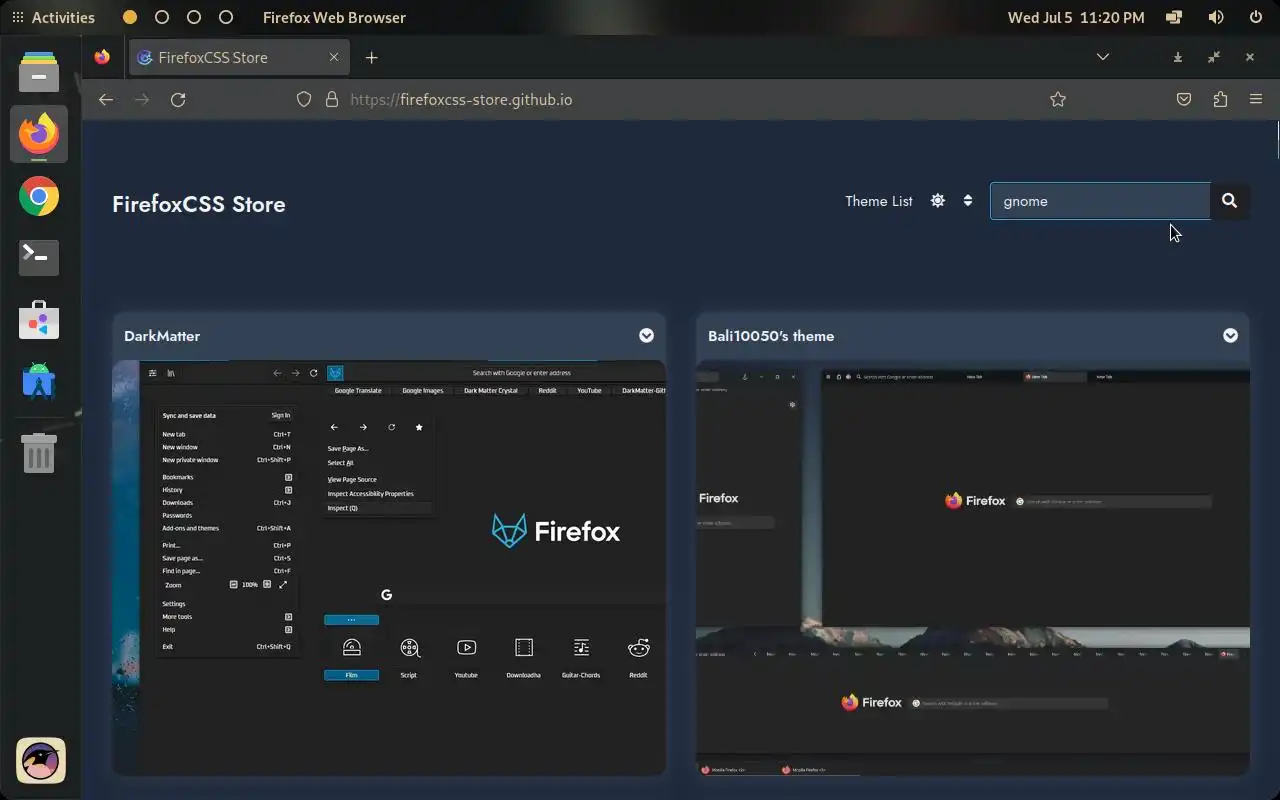Expand the DarkMatter card chevron
The width and height of the screenshot is (1280, 800).
(x=646, y=336)
